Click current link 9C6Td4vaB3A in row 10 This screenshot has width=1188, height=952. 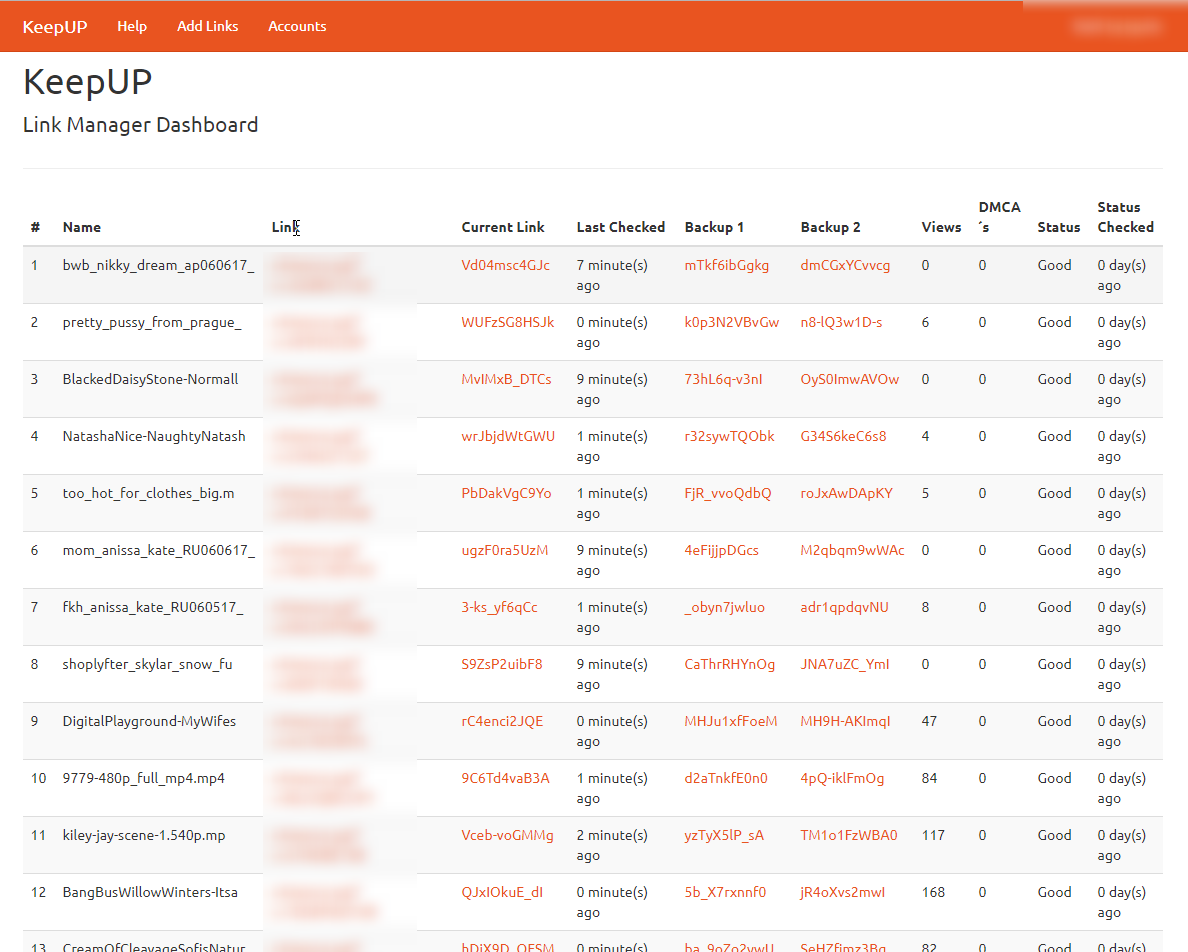[505, 778]
